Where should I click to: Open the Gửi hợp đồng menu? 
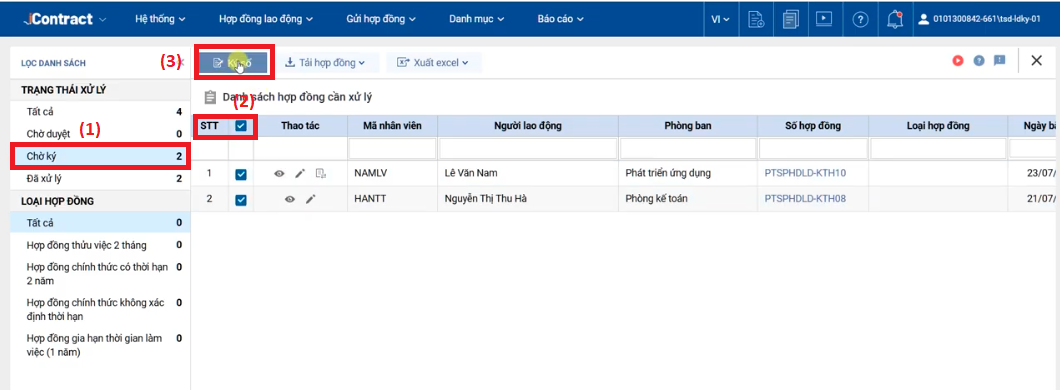point(381,19)
